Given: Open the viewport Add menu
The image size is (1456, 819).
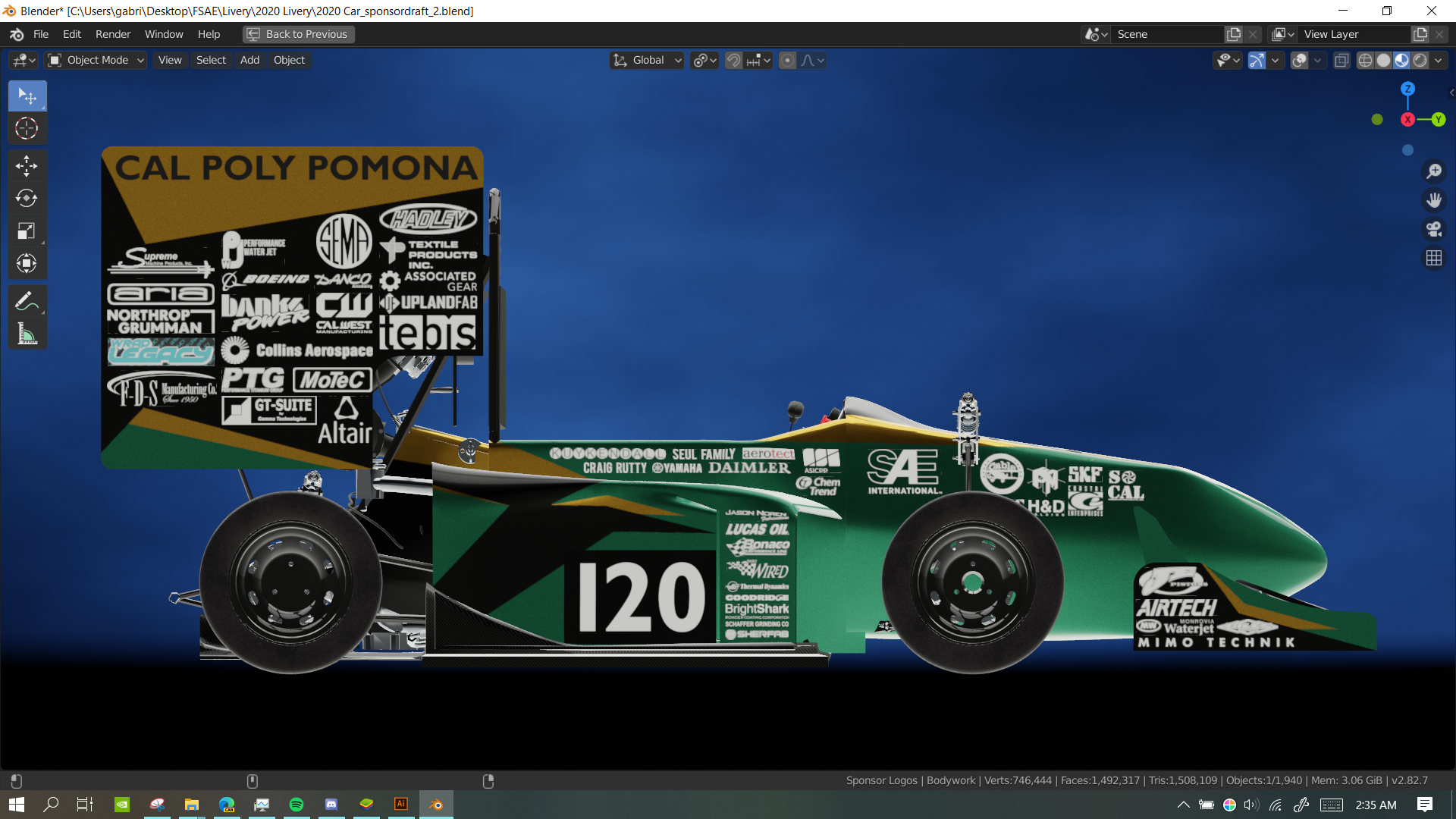Looking at the screenshot, I should (x=249, y=61).
